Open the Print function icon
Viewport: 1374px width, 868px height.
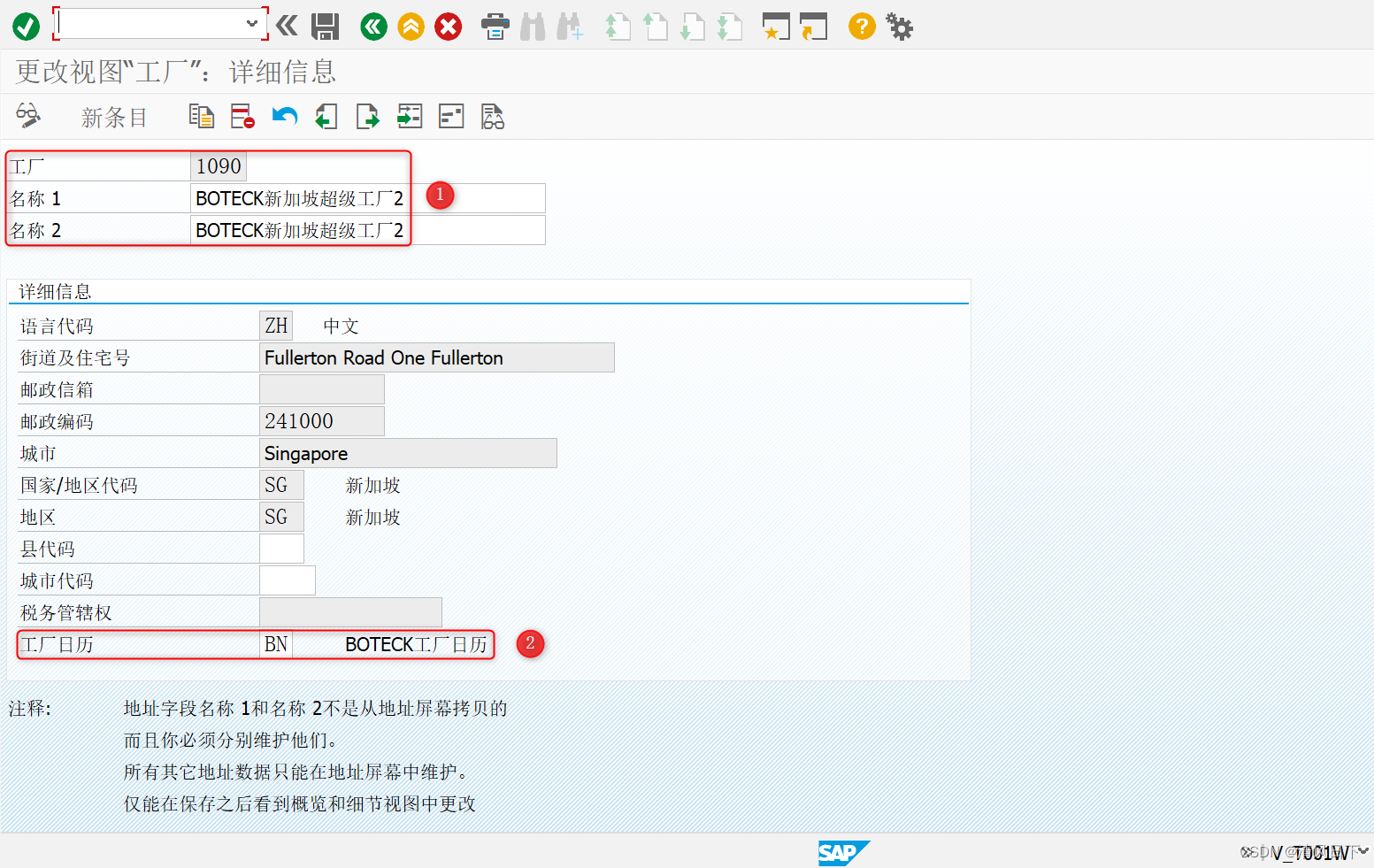[x=495, y=26]
